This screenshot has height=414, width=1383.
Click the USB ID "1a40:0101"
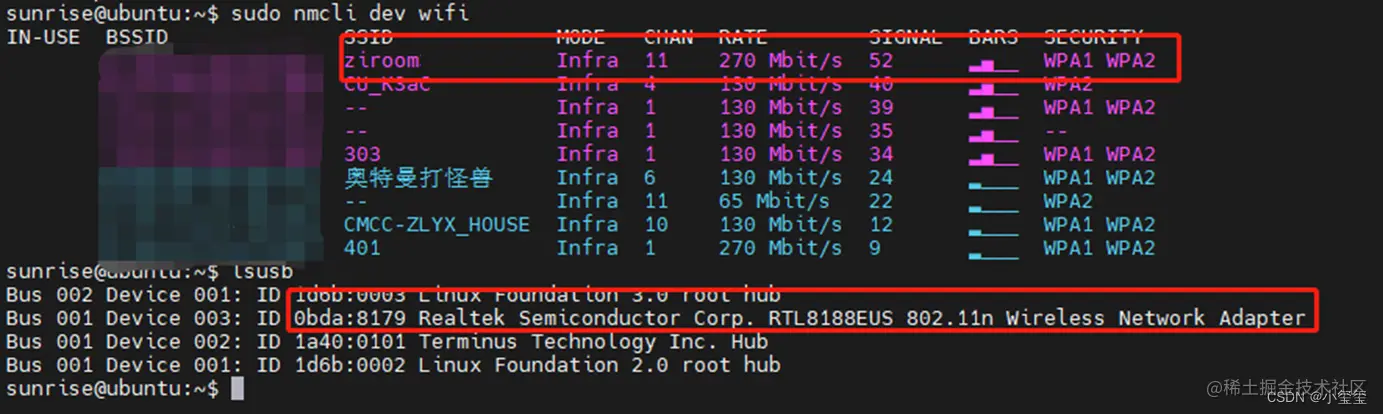(x=349, y=342)
